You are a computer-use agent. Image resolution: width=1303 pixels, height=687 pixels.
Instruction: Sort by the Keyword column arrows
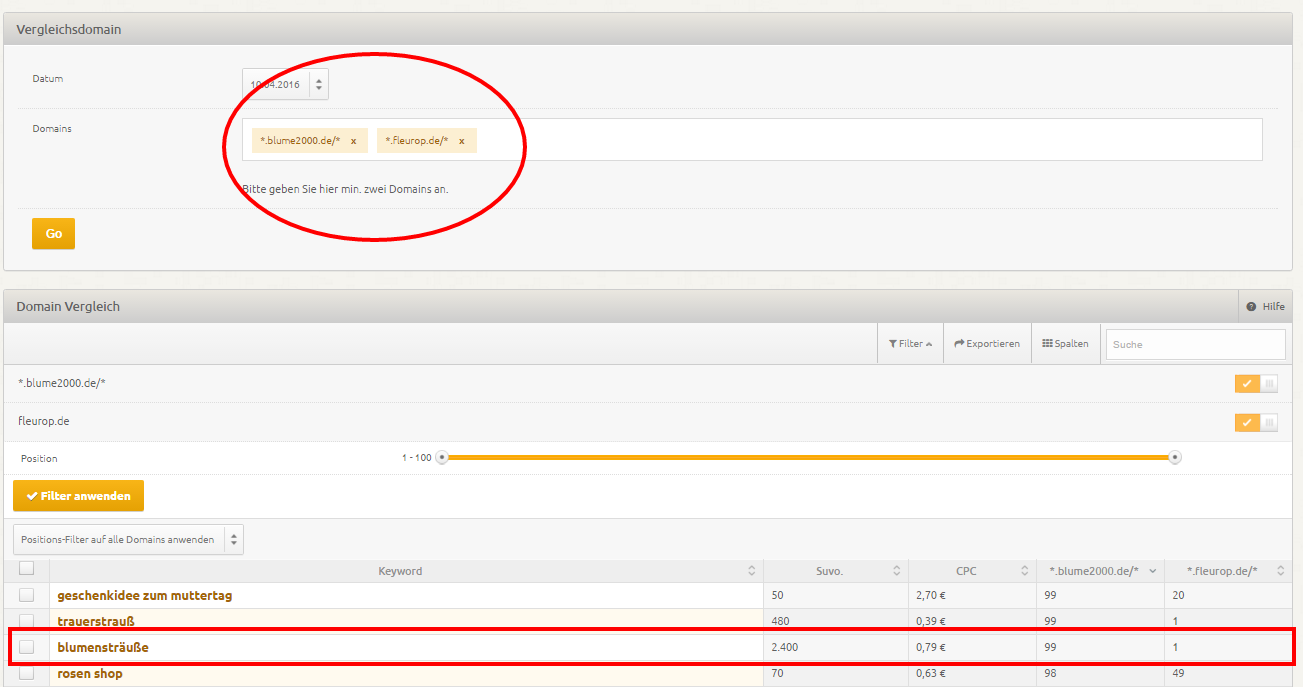(x=752, y=571)
